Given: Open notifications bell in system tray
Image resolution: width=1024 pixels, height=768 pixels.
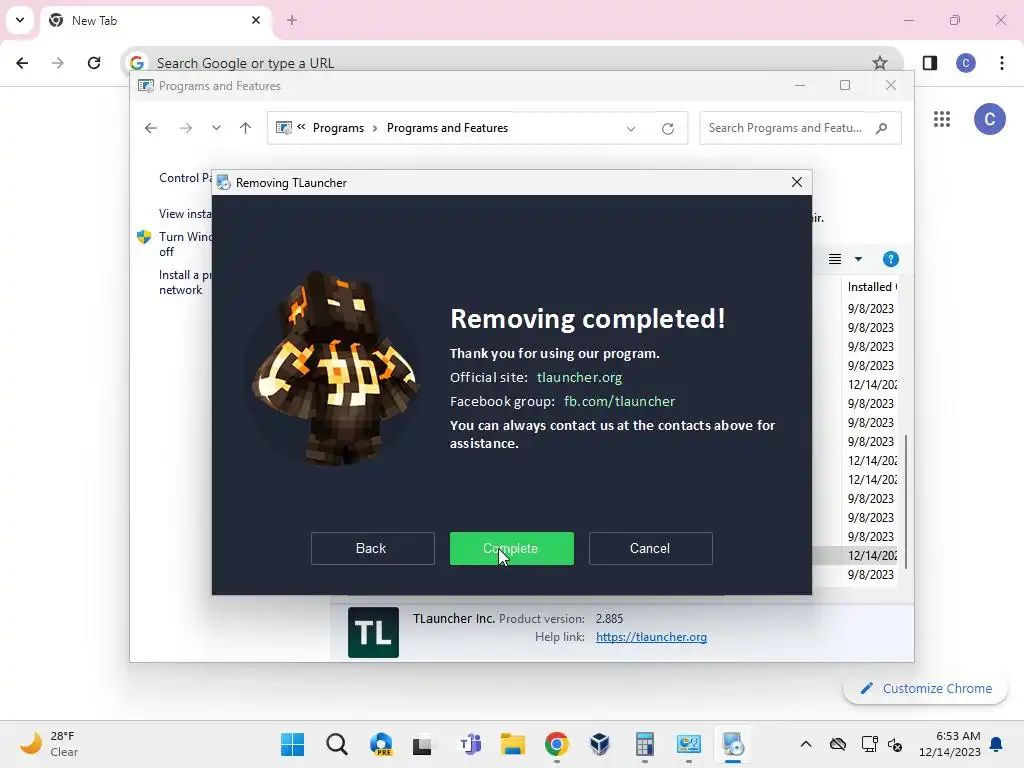Looking at the screenshot, I should [997, 744].
